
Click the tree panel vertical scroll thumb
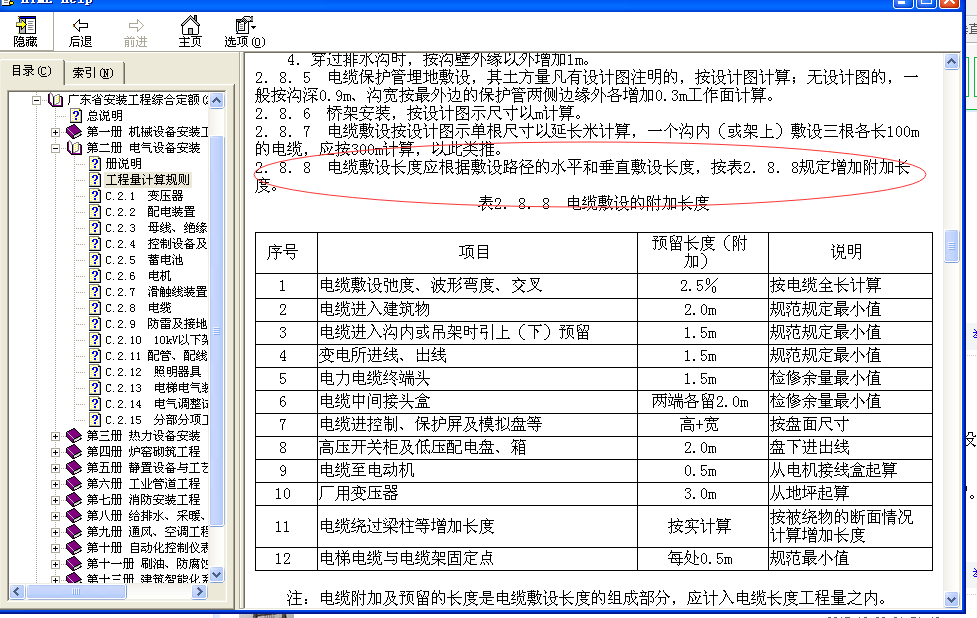pos(217,330)
